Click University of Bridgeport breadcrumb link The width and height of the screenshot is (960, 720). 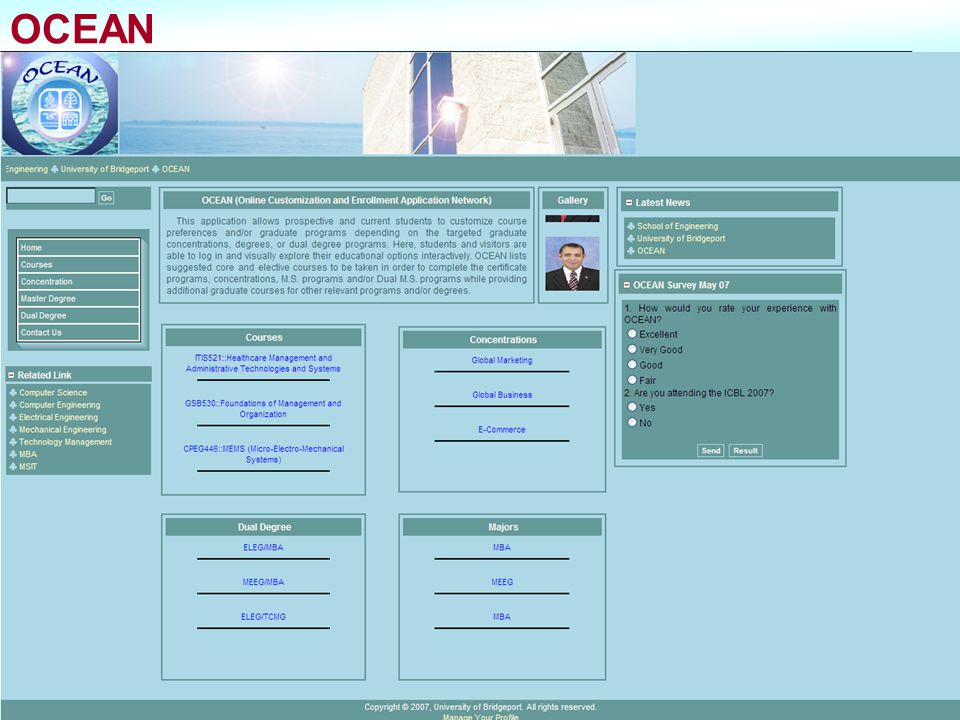105,169
